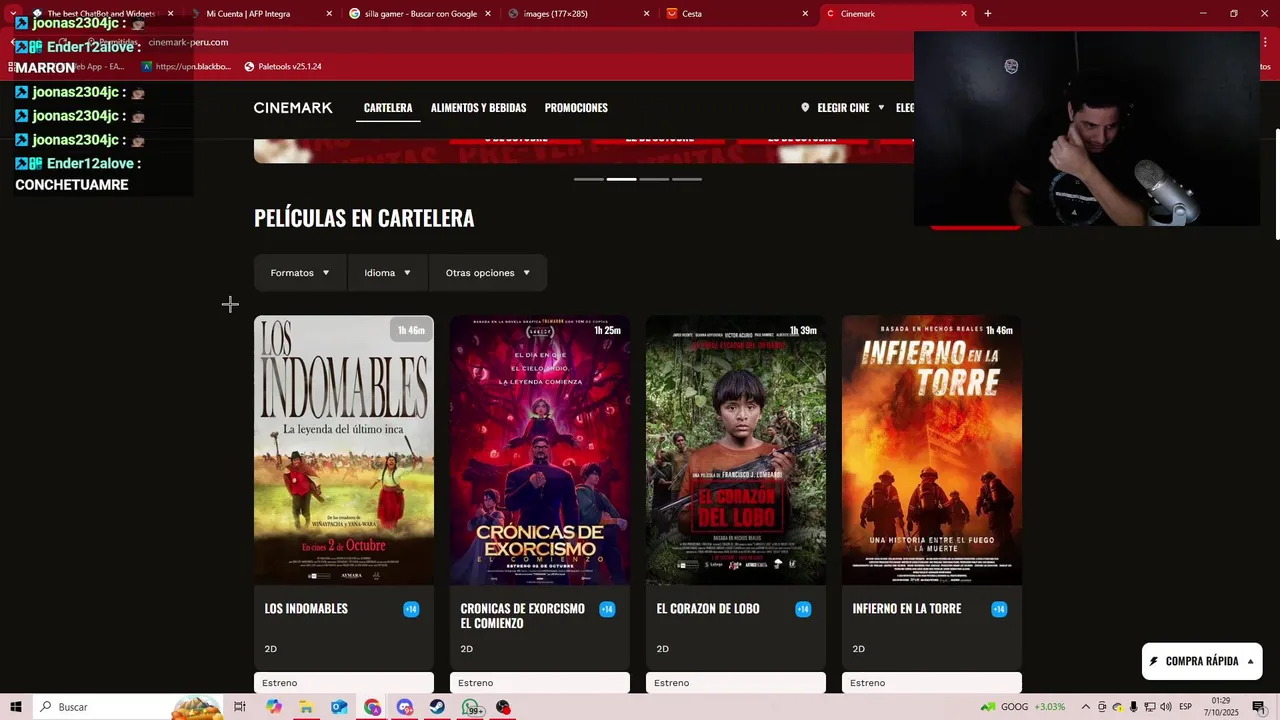Select the third carousel slide indicator
Screen dimensions: 1280x720
click(654, 179)
